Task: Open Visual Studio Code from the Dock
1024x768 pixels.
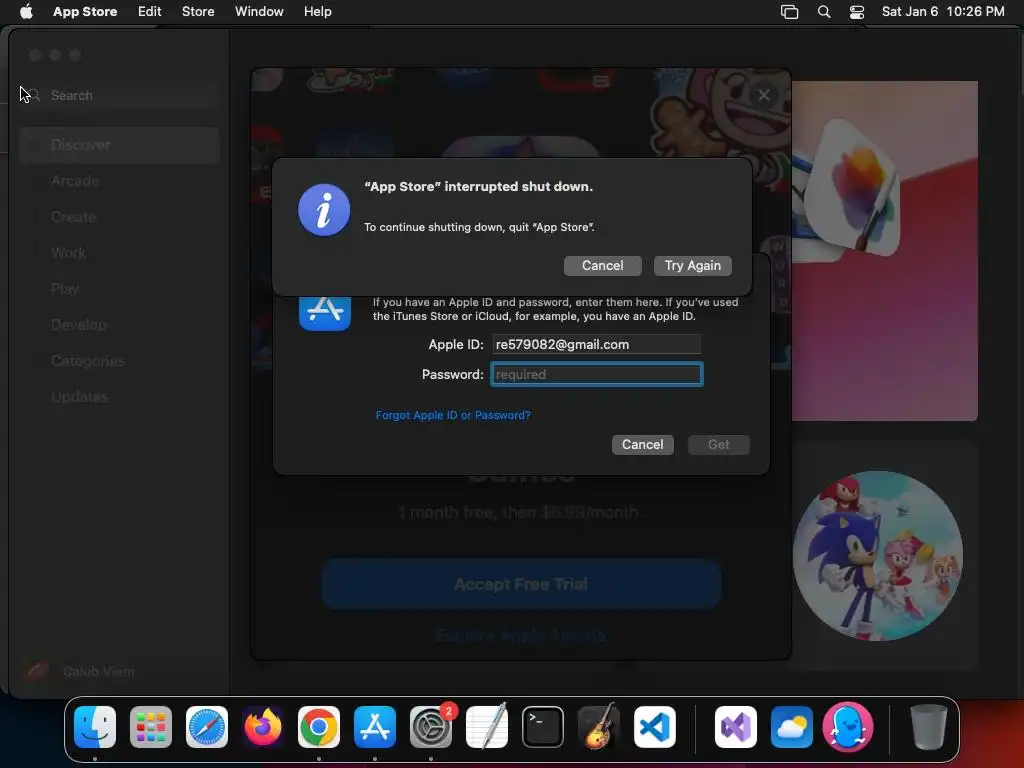Action: click(654, 727)
